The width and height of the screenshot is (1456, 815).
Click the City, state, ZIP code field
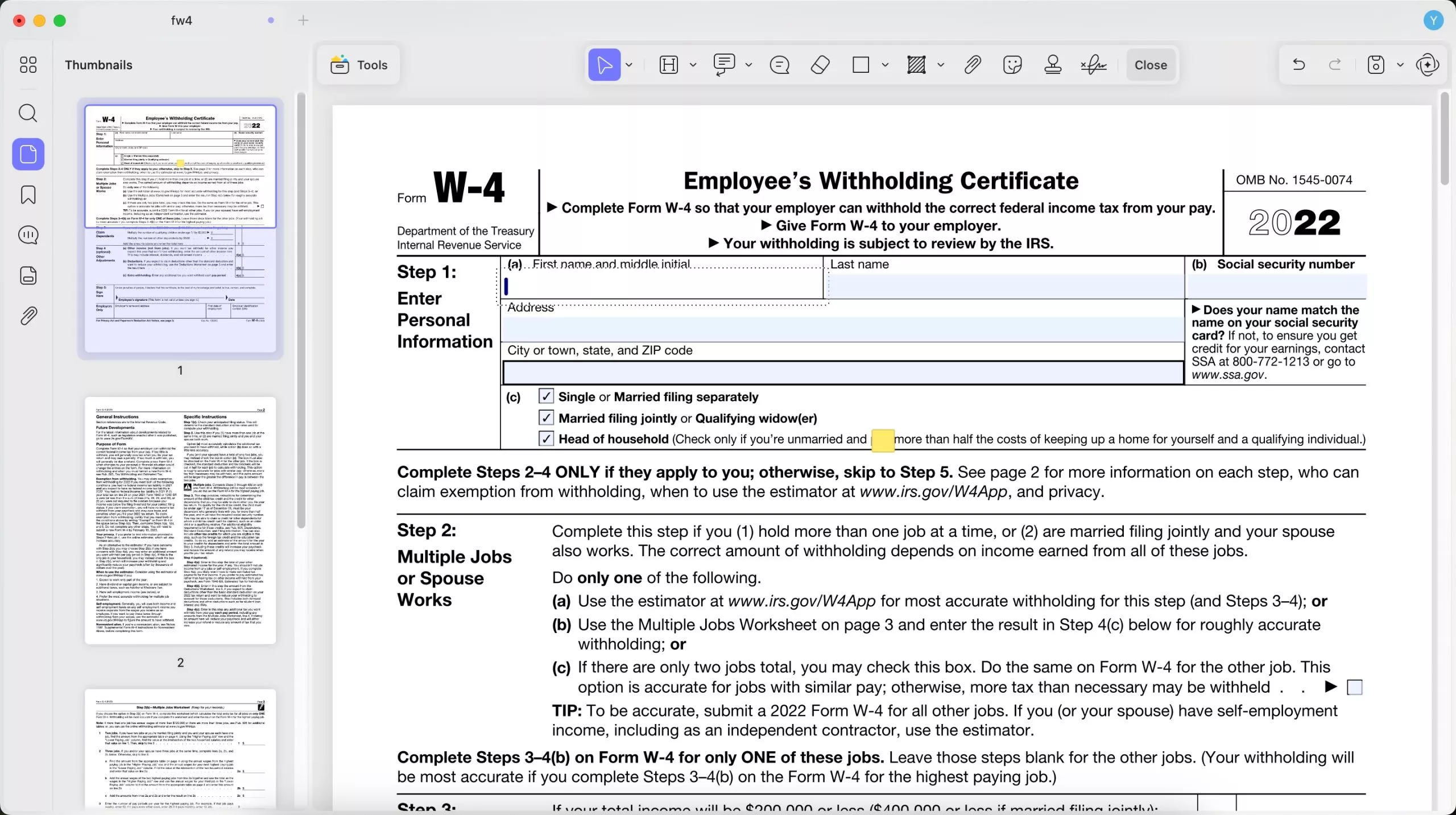point(843,372)
